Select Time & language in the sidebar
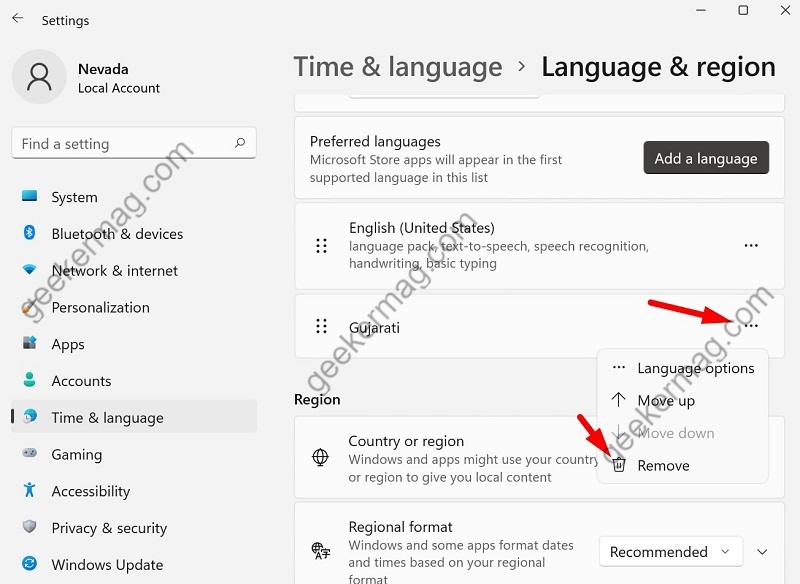 click(134, 417)
